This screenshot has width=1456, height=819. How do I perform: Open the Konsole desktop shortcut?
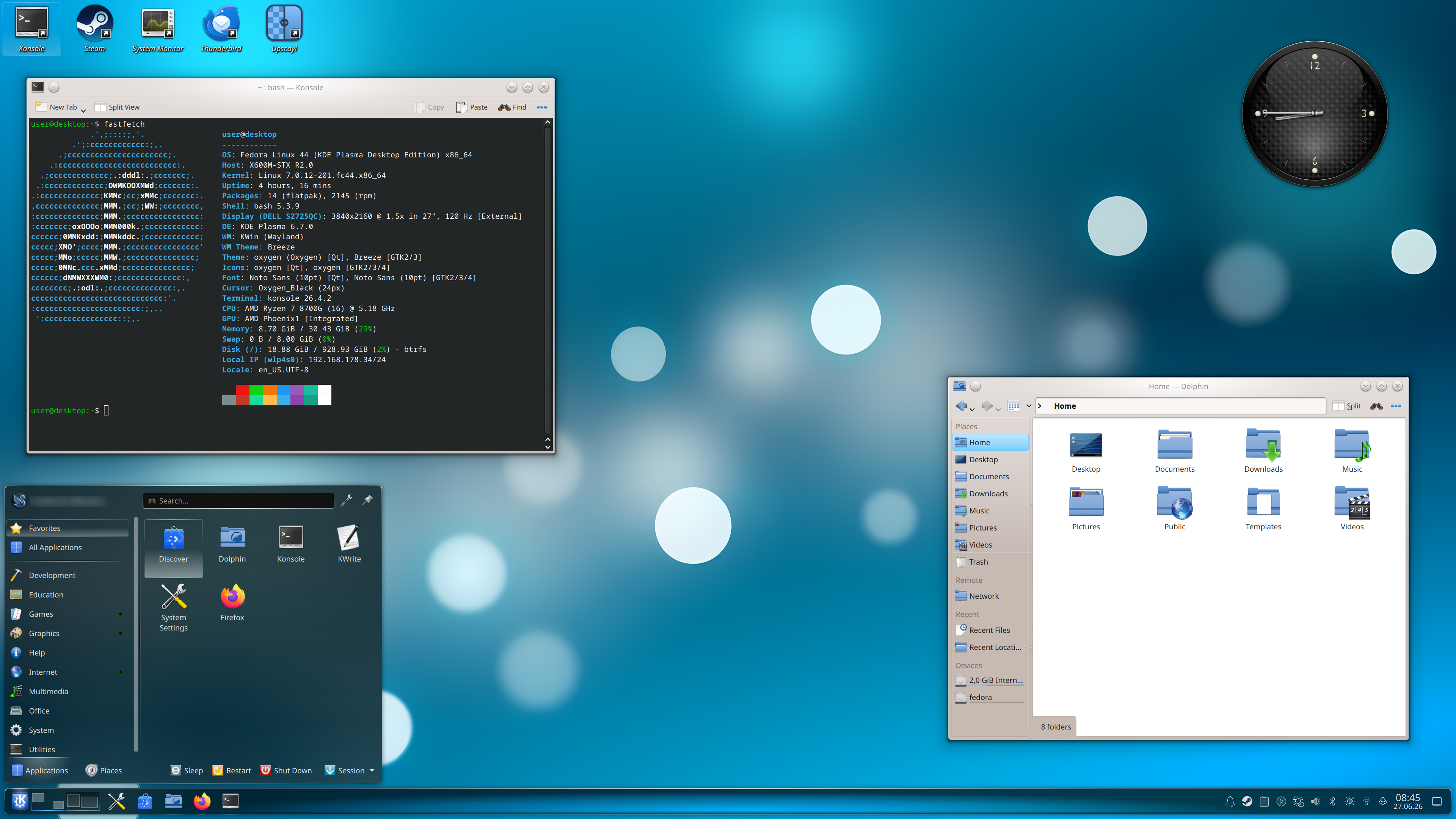point(31,30)
